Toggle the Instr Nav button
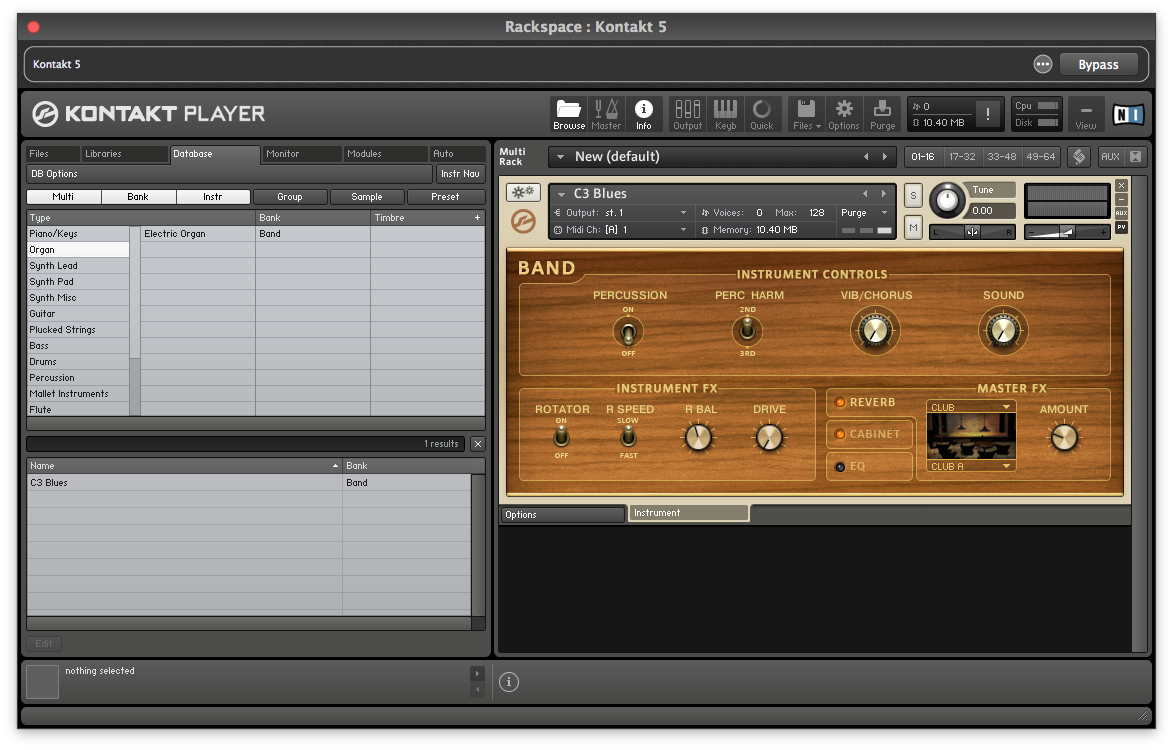 [x=460, y=174]
